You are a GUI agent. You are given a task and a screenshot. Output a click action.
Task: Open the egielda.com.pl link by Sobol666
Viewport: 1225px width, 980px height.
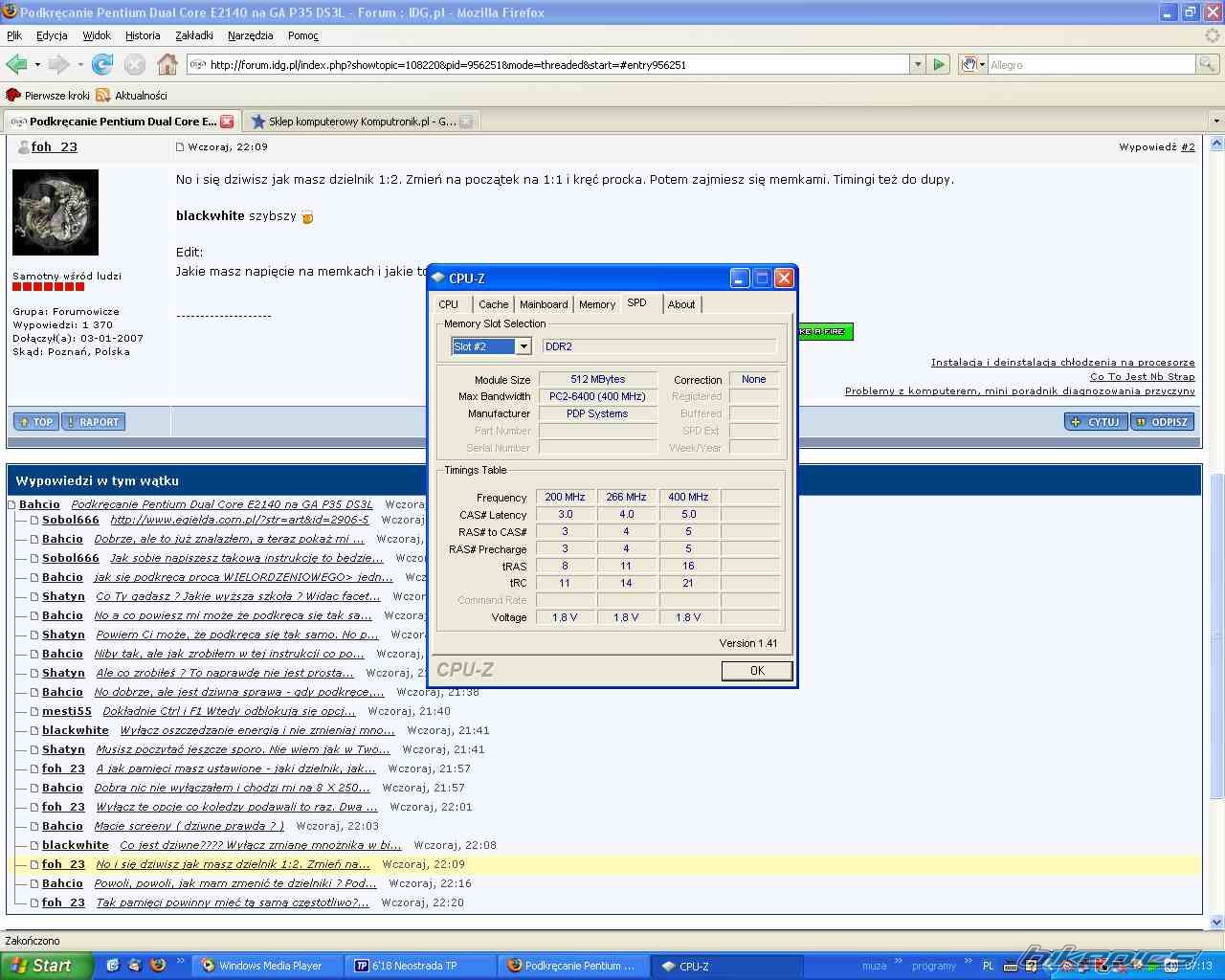pos(239,520)
